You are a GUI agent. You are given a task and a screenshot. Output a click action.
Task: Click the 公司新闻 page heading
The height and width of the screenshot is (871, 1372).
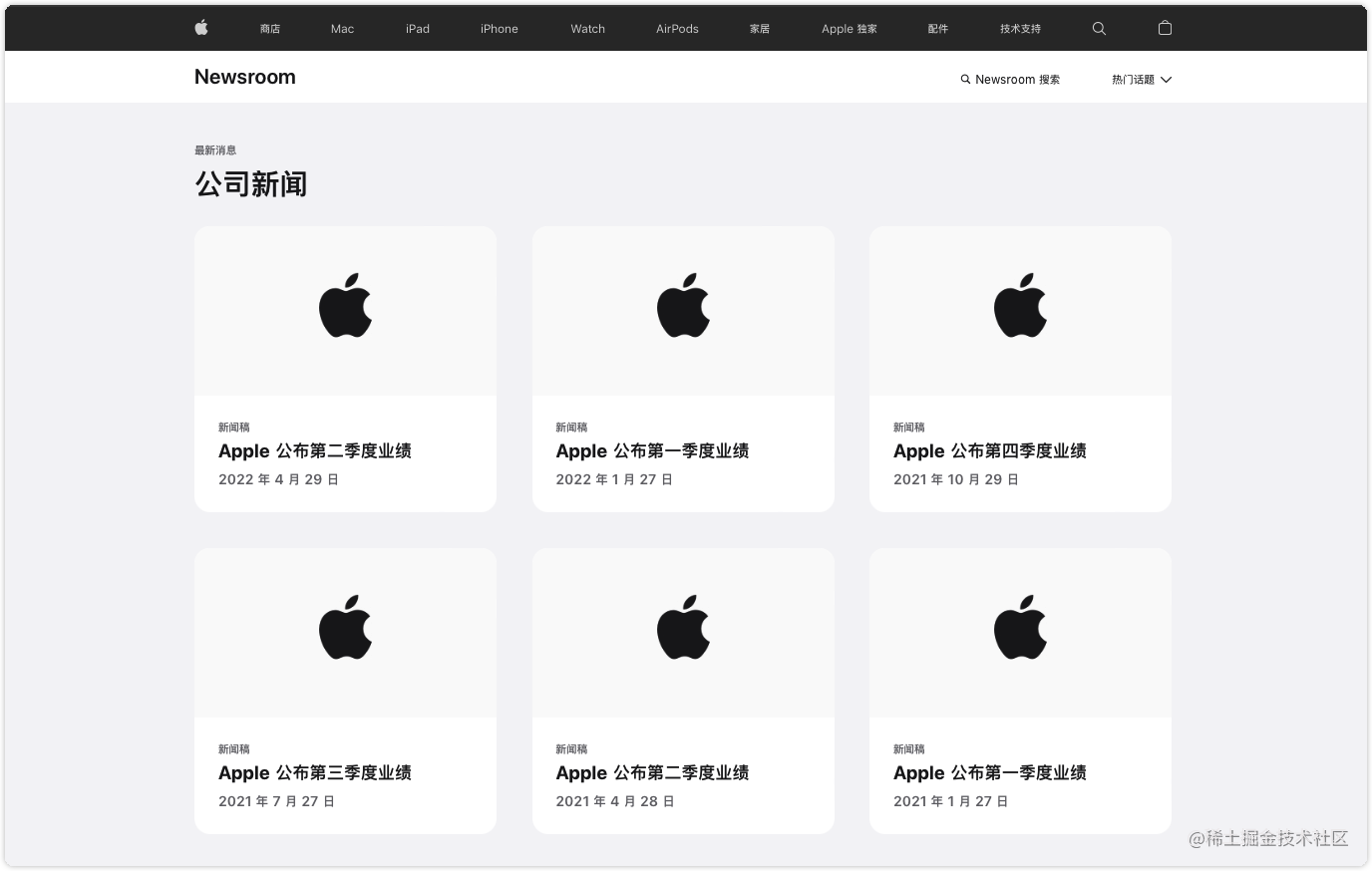(x=251, y=184)
